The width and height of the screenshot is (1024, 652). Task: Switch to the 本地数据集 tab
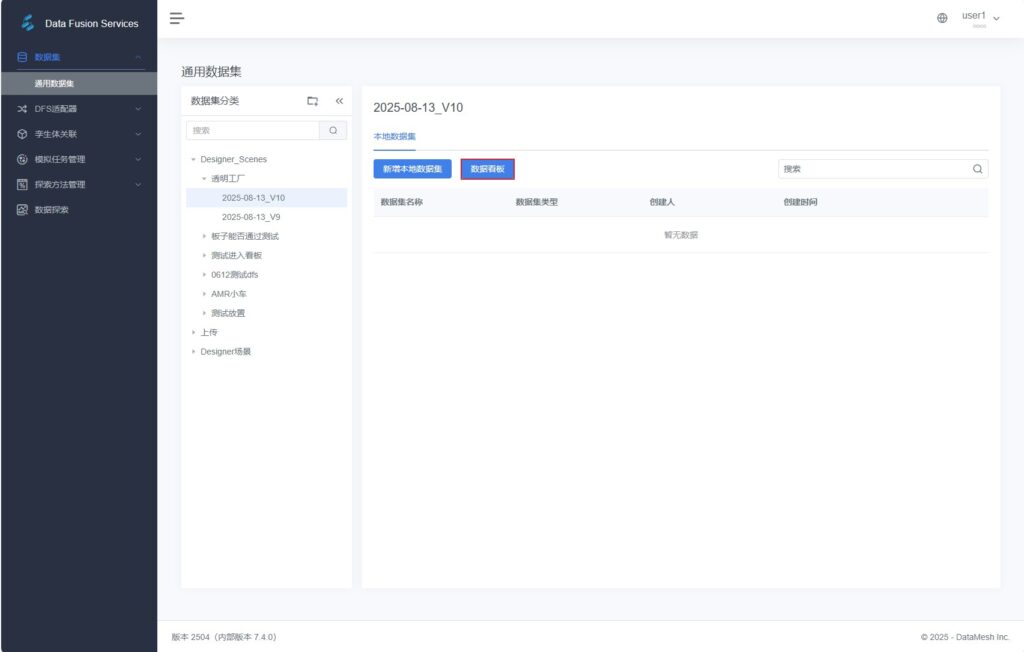(394, 137)
